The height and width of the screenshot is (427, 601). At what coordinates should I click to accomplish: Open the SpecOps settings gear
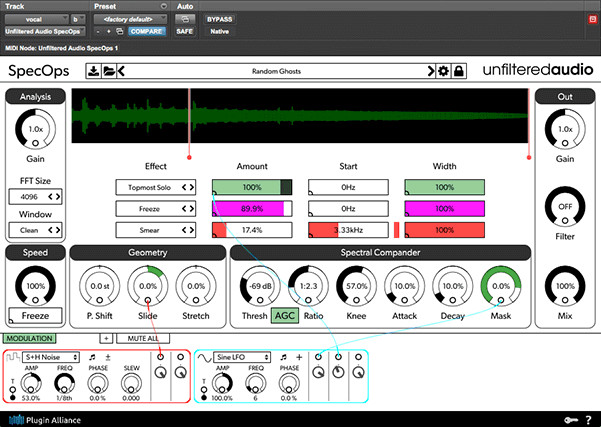pos(443,71)
